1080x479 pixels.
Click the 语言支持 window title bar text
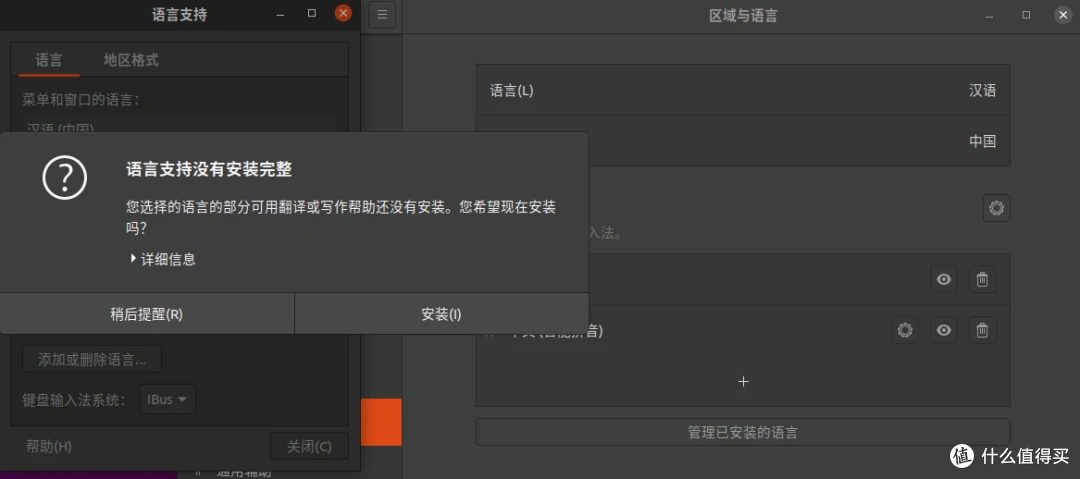179,14
